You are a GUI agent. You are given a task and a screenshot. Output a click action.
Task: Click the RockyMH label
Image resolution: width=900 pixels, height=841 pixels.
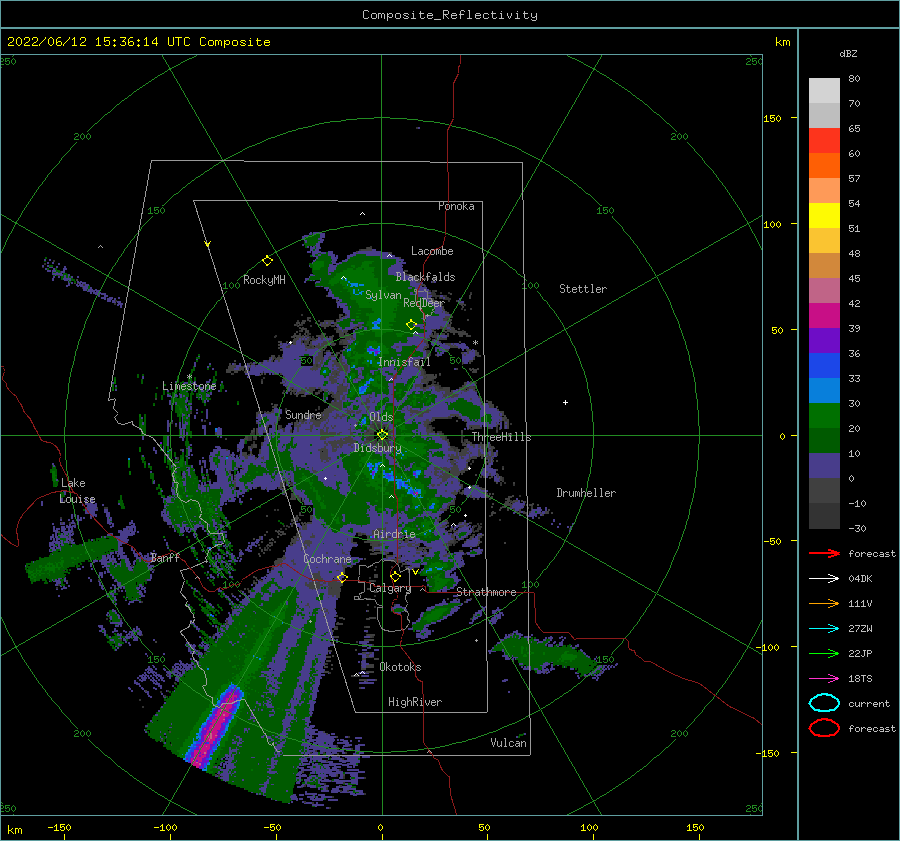pos(264,280)
